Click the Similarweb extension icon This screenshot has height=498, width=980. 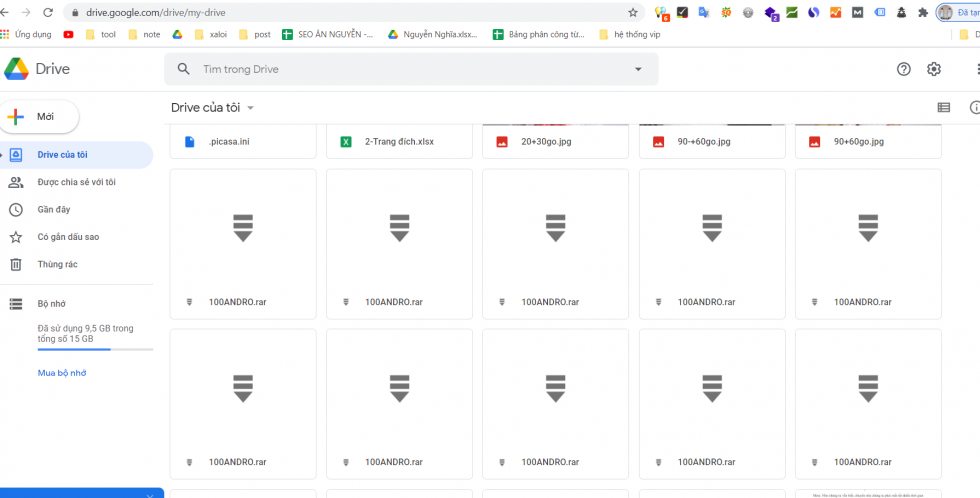coord(813,12)
